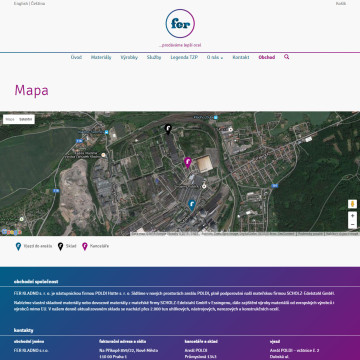Zoom in the map with plus

tap(352, 216)
